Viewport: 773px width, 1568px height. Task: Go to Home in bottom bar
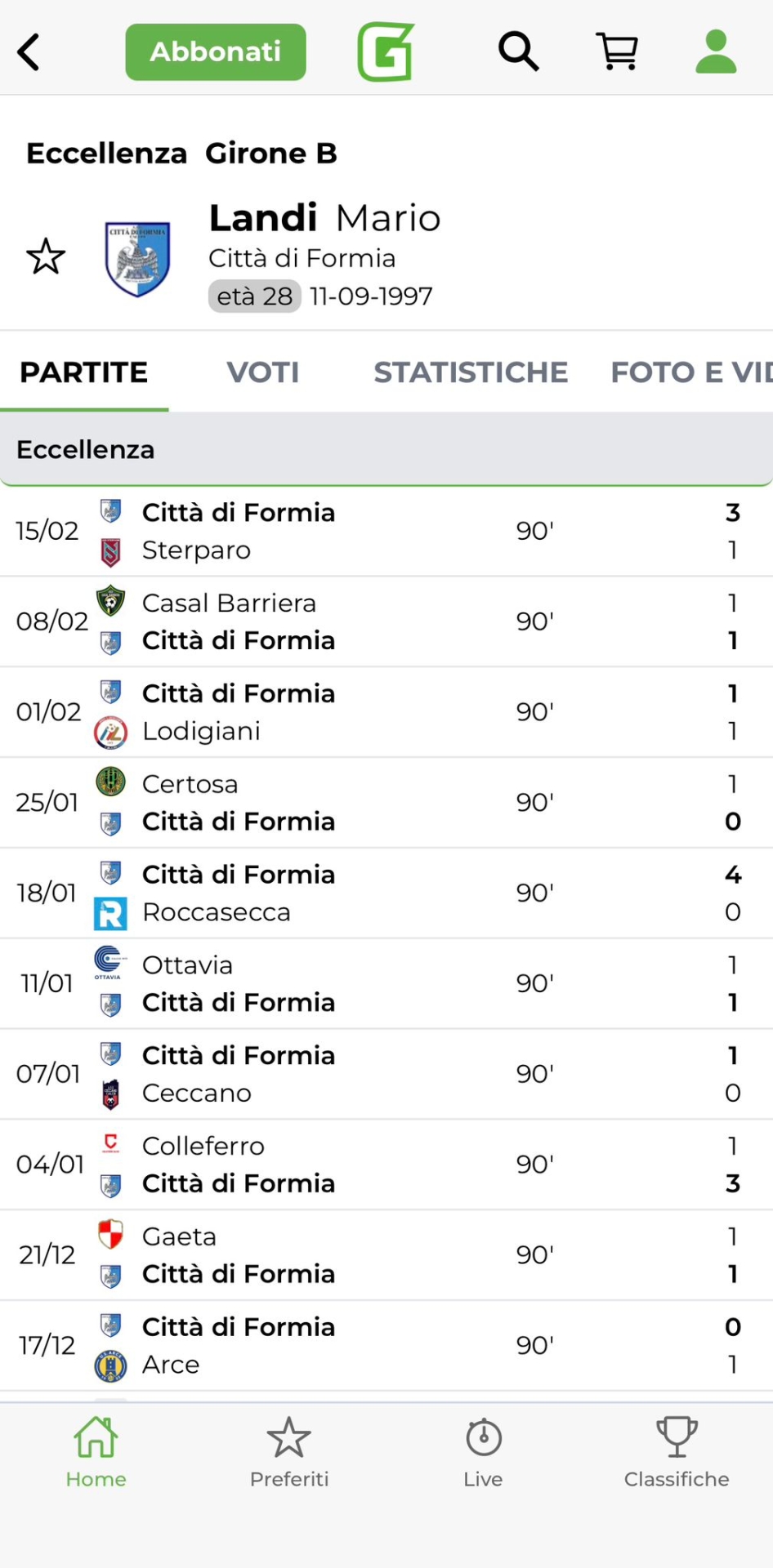coord(96,1454)
